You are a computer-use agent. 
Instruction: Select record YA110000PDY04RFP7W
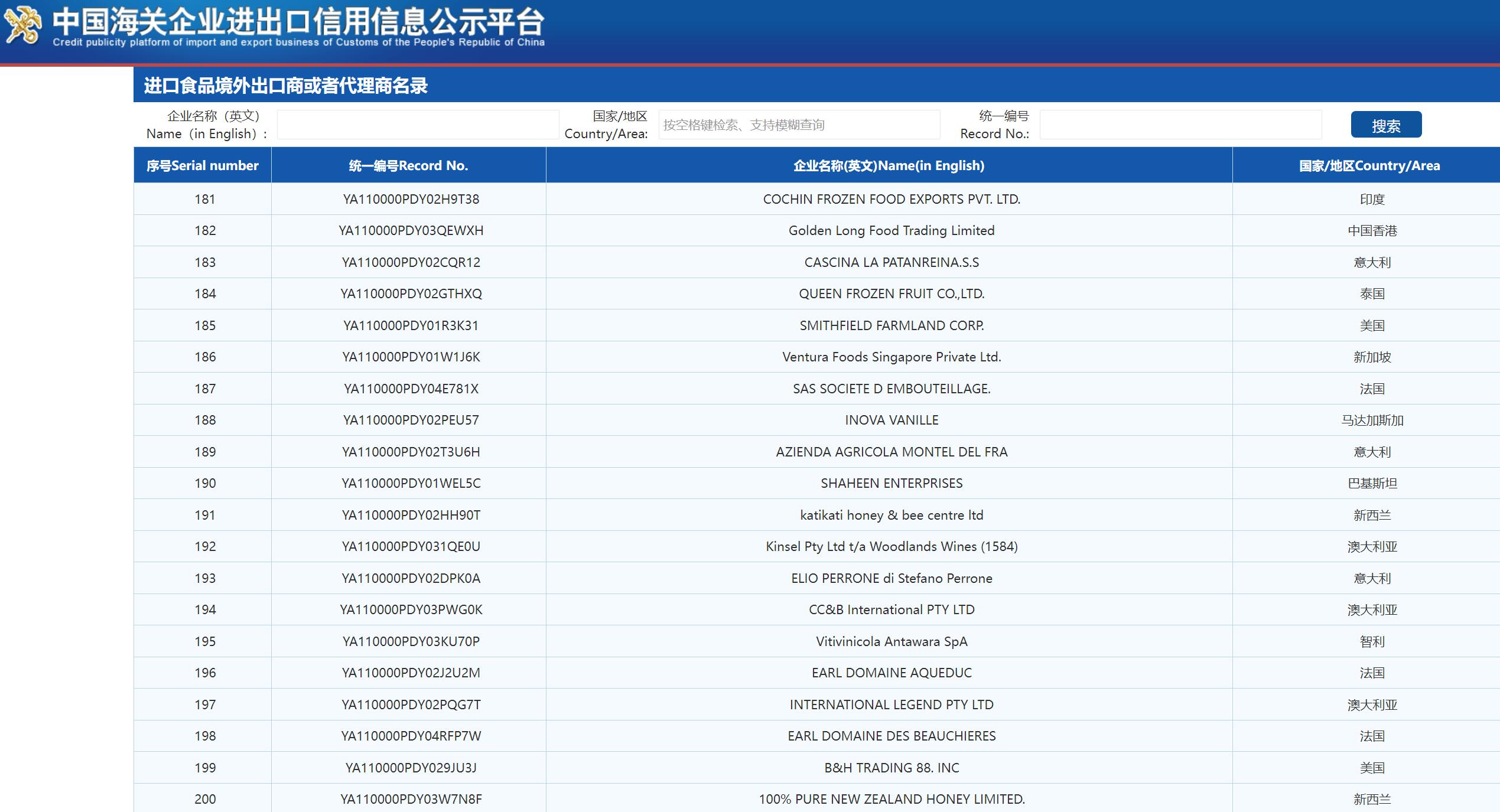[x=411, y=736]
